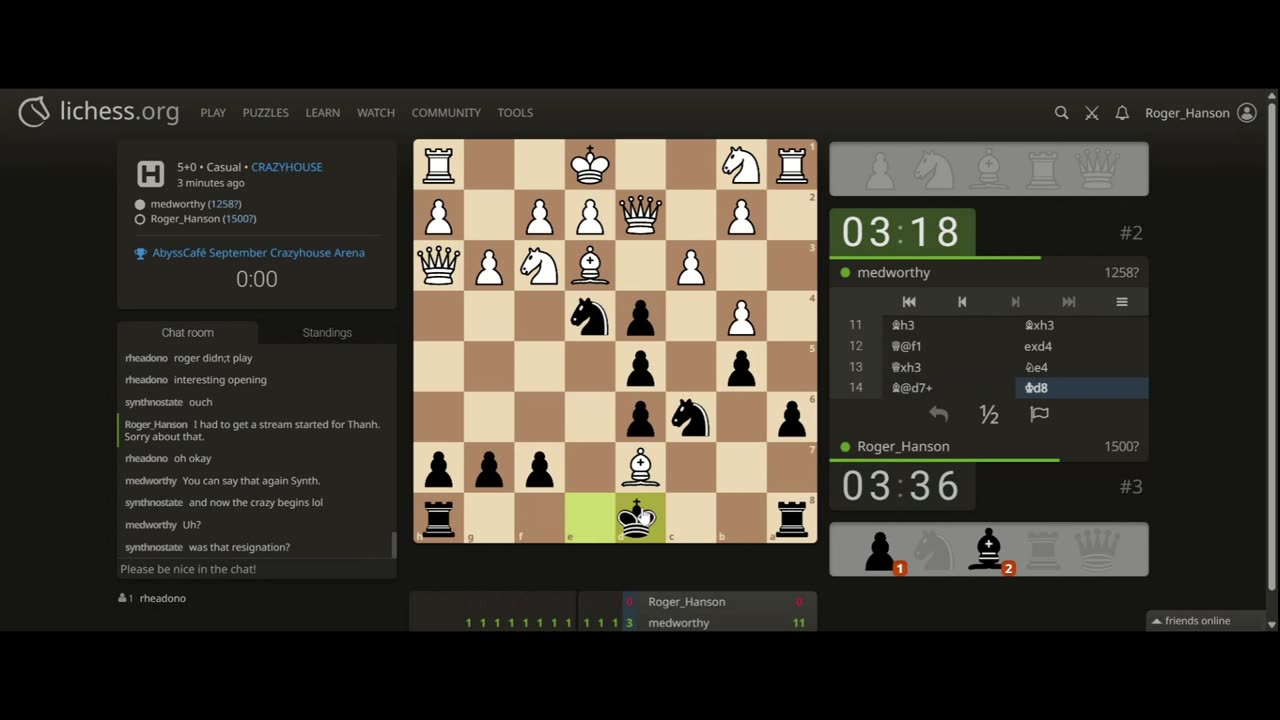The width and height of the screenshot is (1280, 720).
Task: Click the chat room scrollbar
Action: click(394, 545)
